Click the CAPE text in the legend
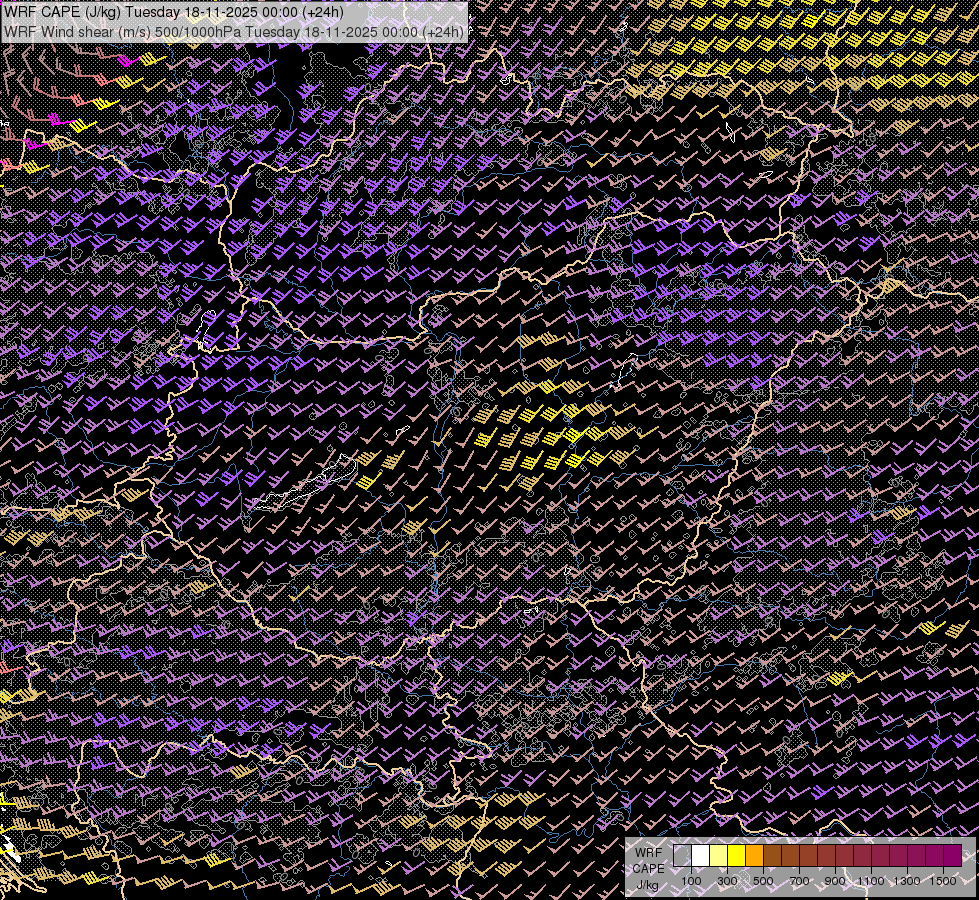The image size is (979, 900). (x=648, y=868)
